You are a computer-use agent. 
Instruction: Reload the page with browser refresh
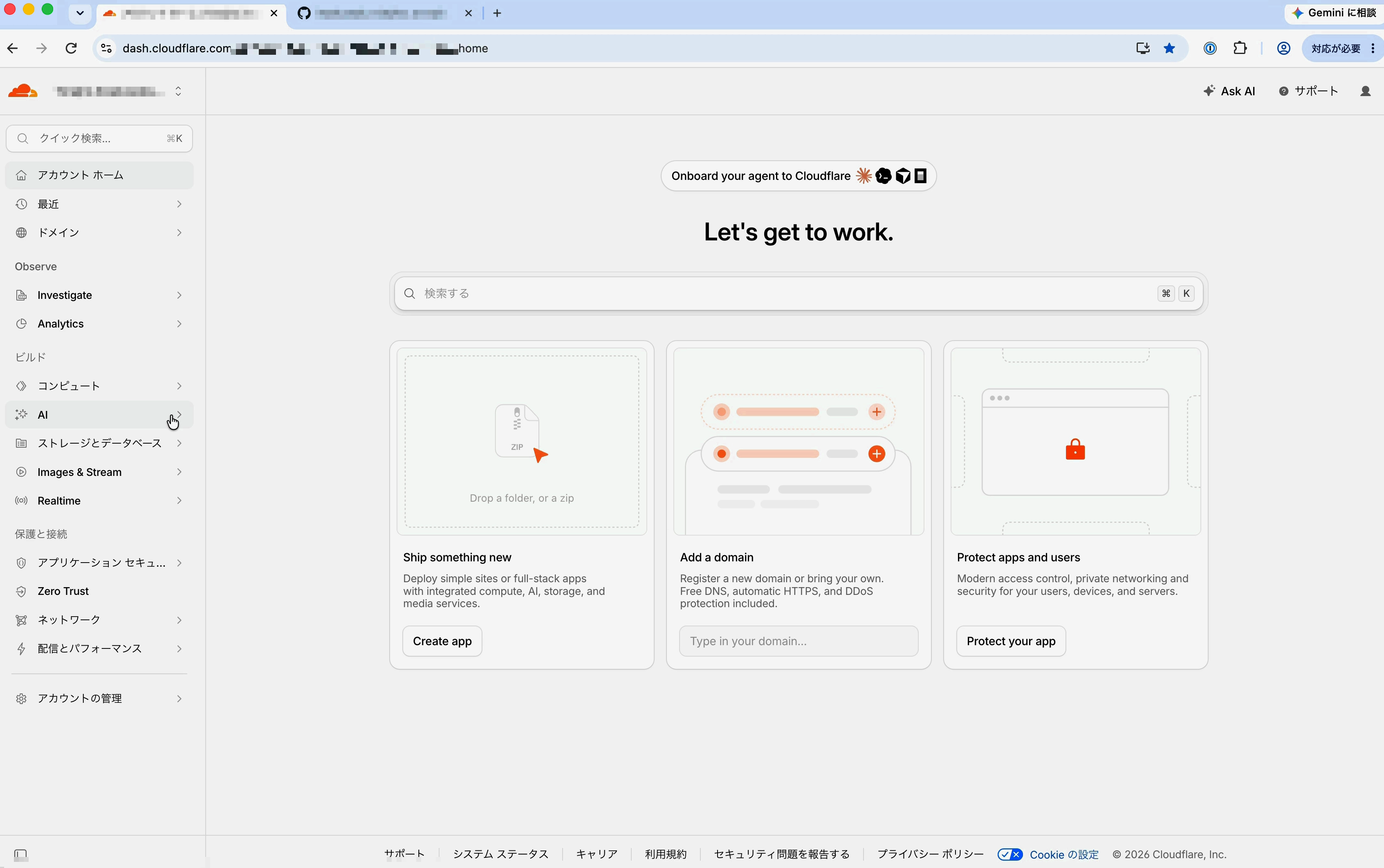click(x=71, y=48)
